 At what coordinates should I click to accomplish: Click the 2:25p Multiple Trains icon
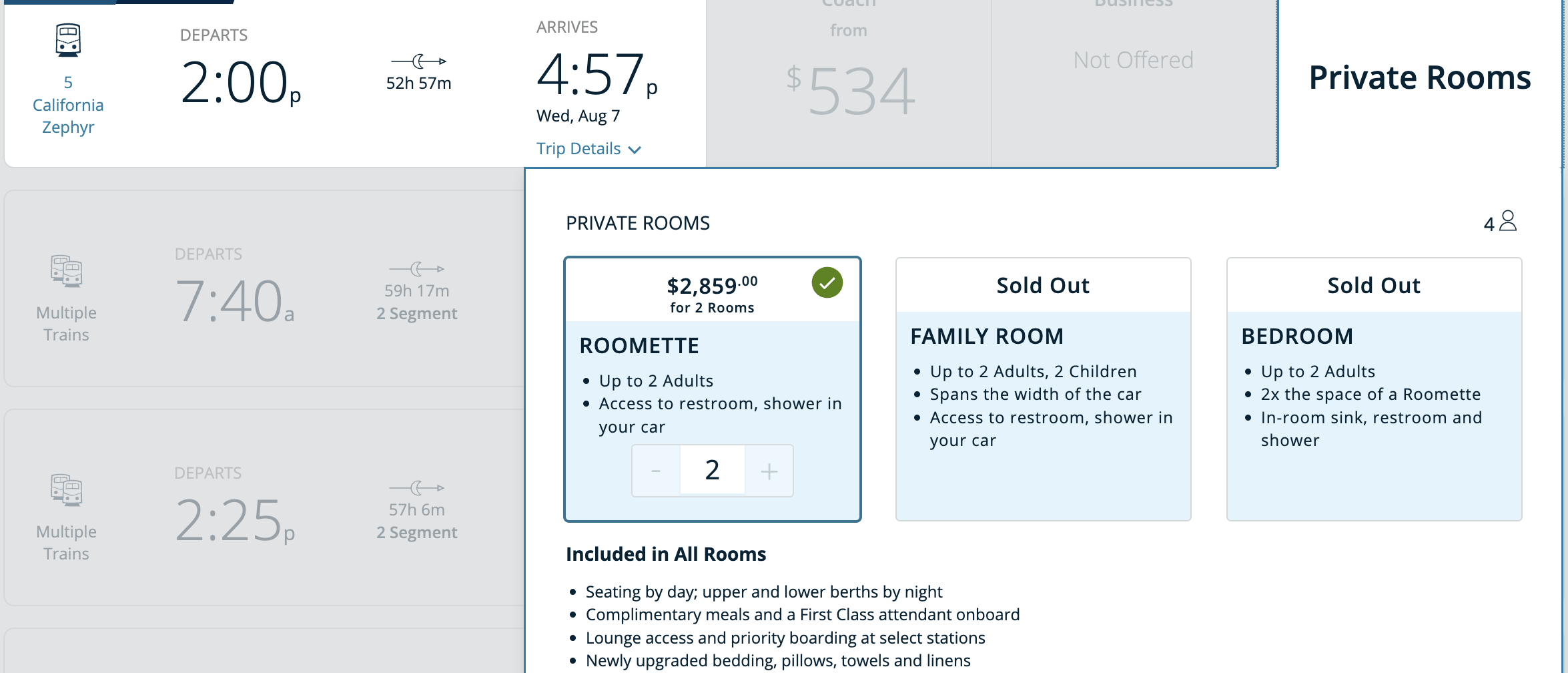tap(66, 490)
